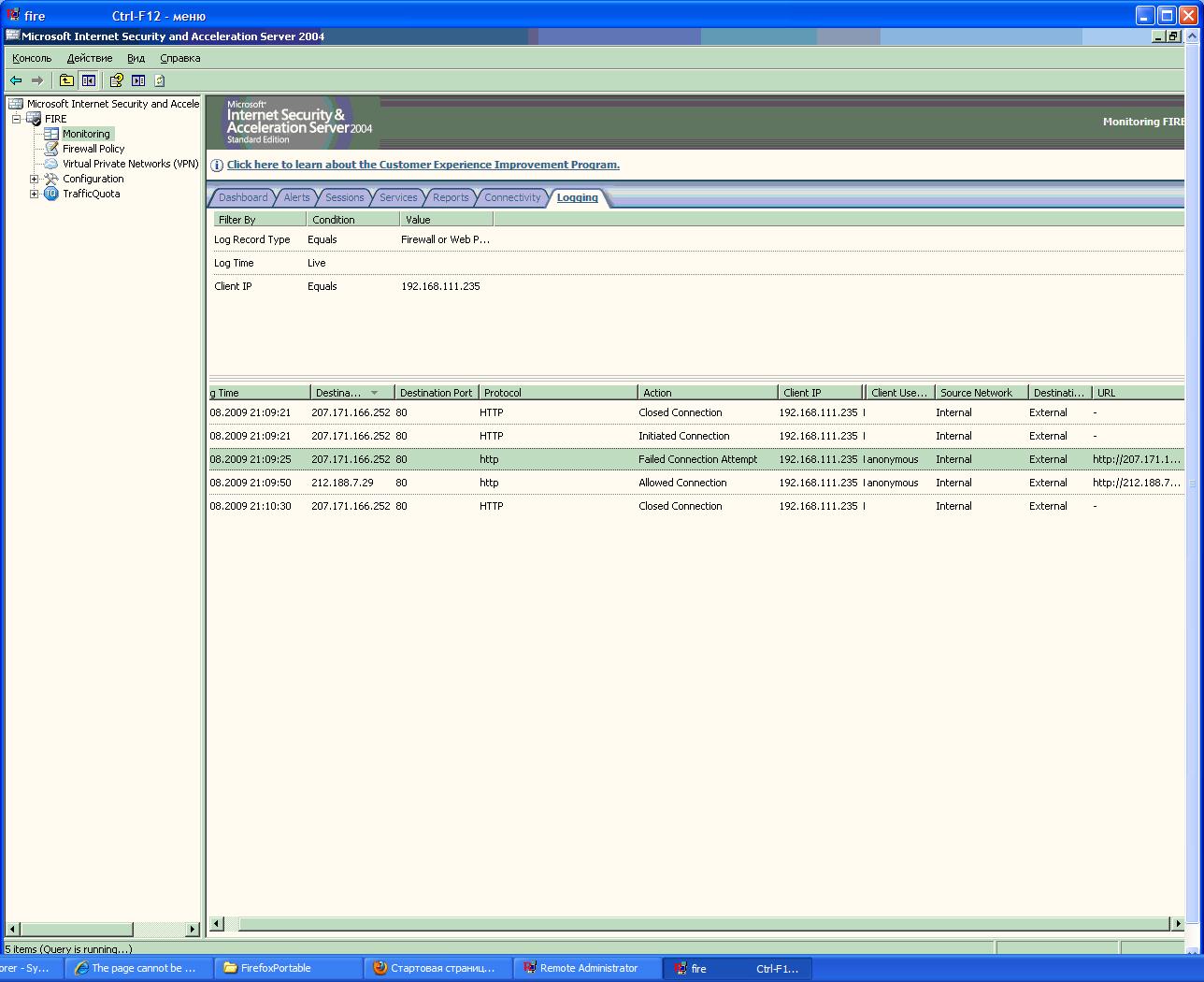Collapse the FIRE tree node
The width and height of the screenshot is (1204, 982).
pos(16,119)
